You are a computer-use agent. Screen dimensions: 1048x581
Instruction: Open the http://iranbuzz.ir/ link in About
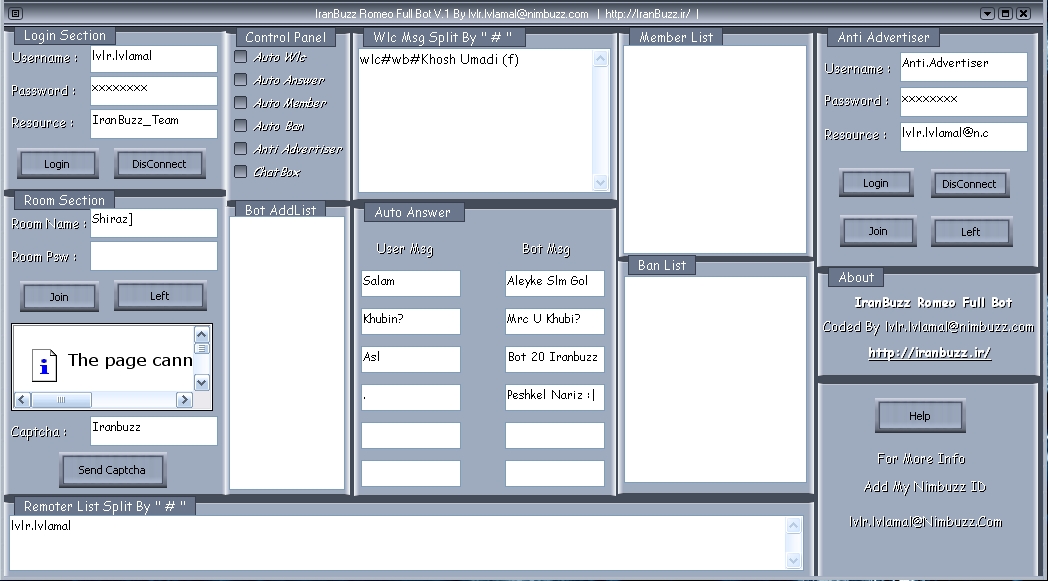[x=930, y=353]
